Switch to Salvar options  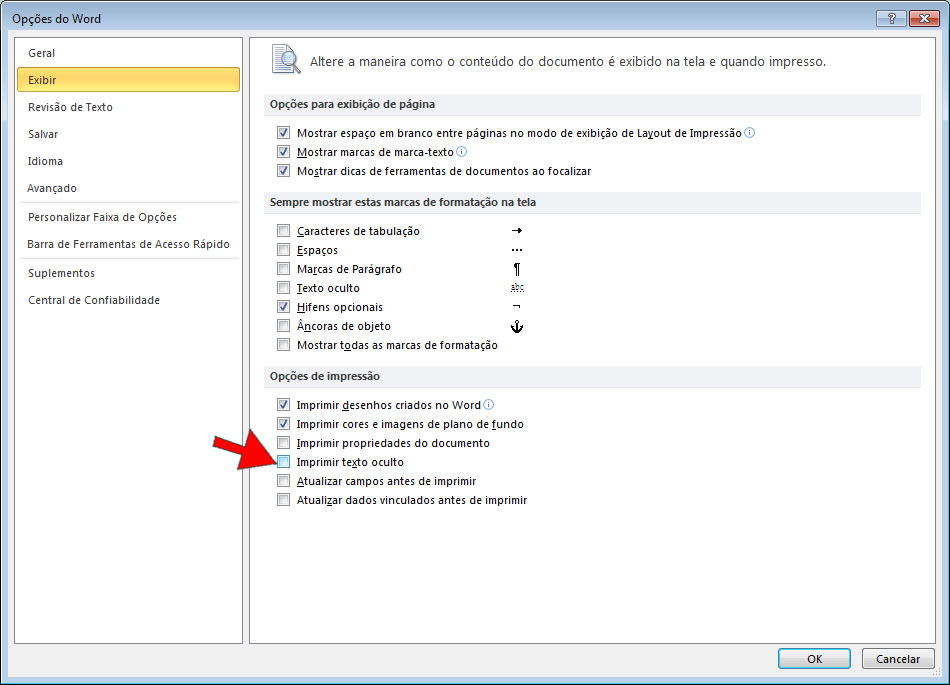(128, 134)
